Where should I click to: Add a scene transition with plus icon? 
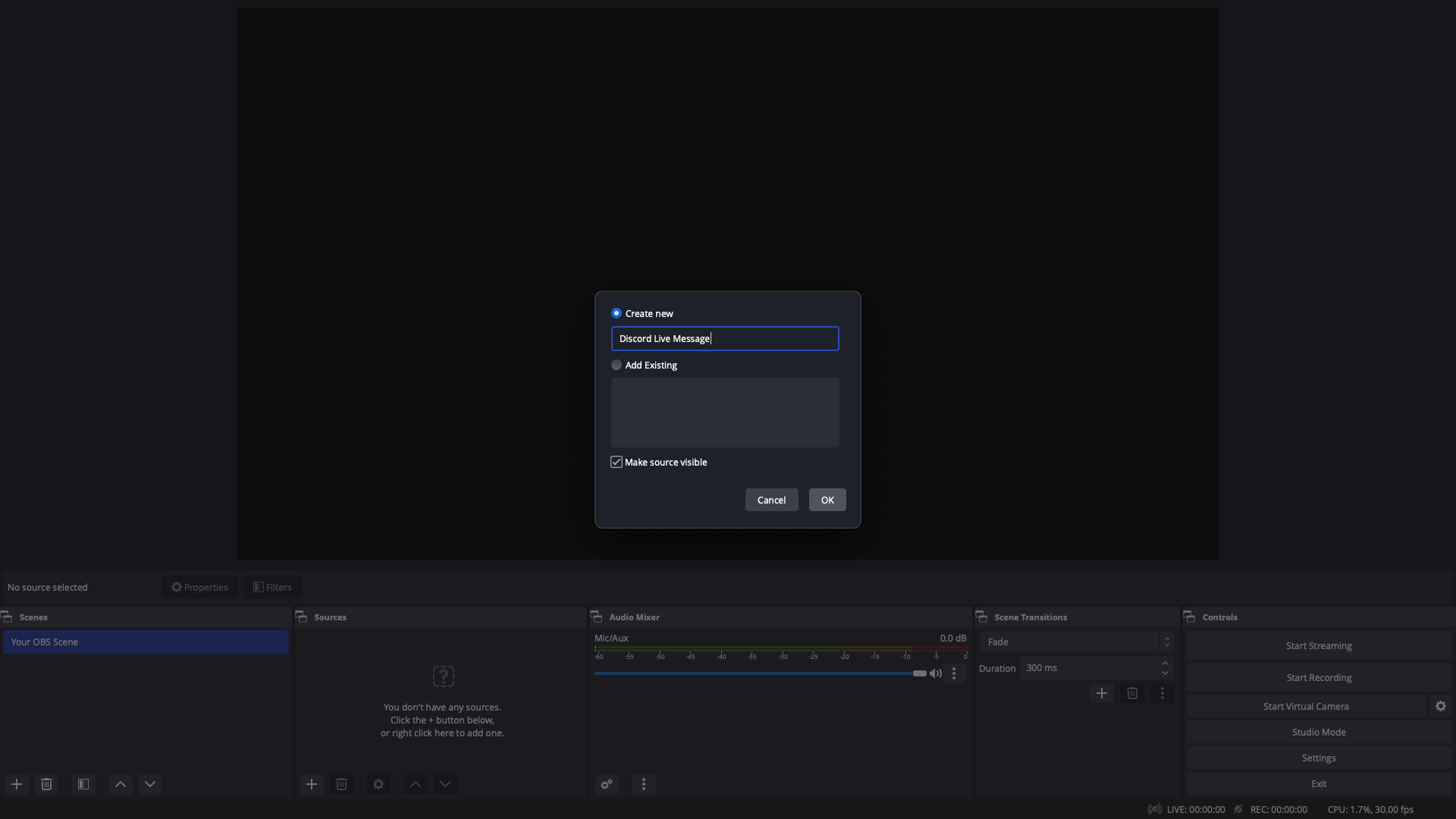(x=1102, y=693)
